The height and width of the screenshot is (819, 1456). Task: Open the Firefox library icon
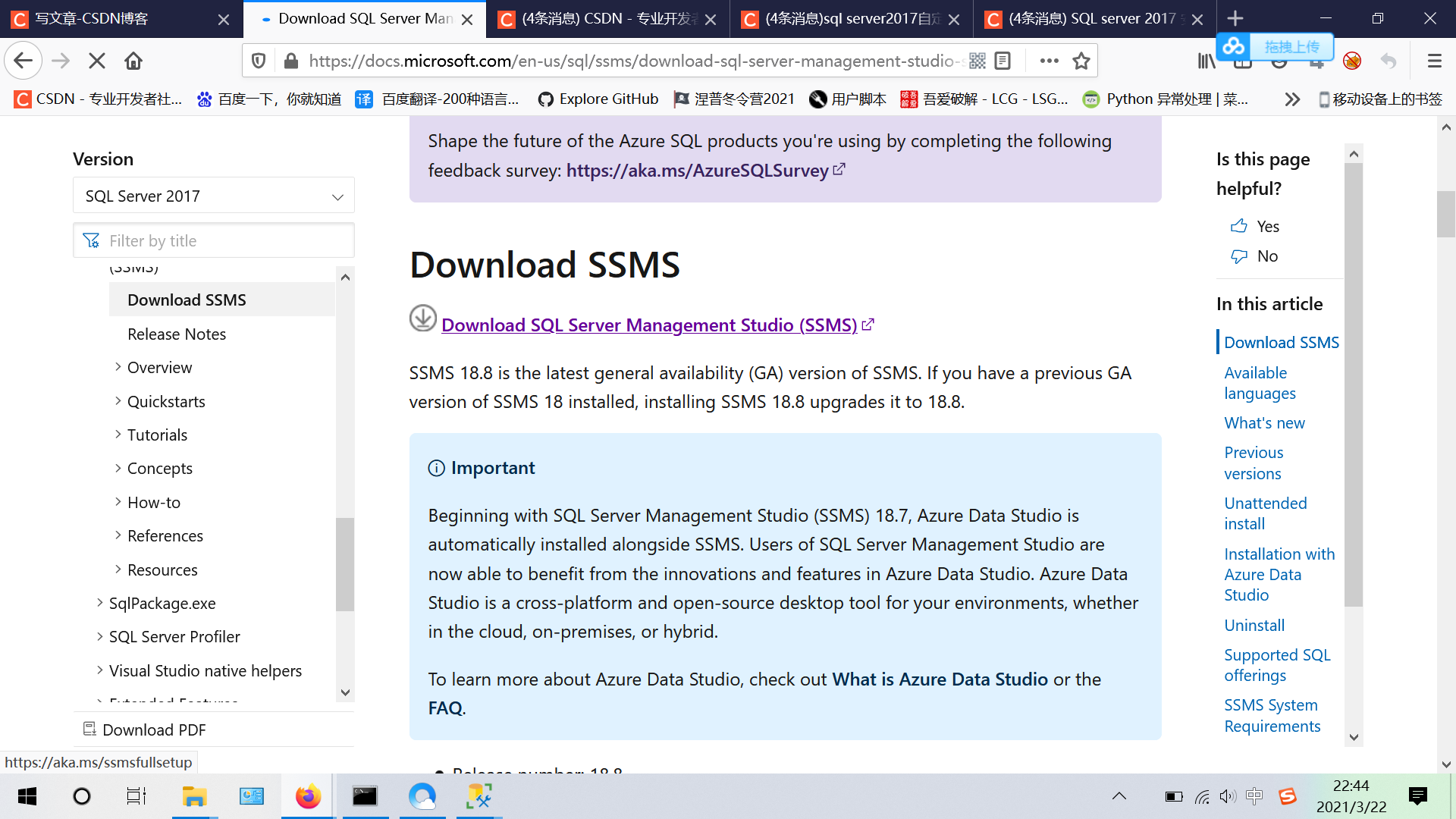pos(1207,61)
